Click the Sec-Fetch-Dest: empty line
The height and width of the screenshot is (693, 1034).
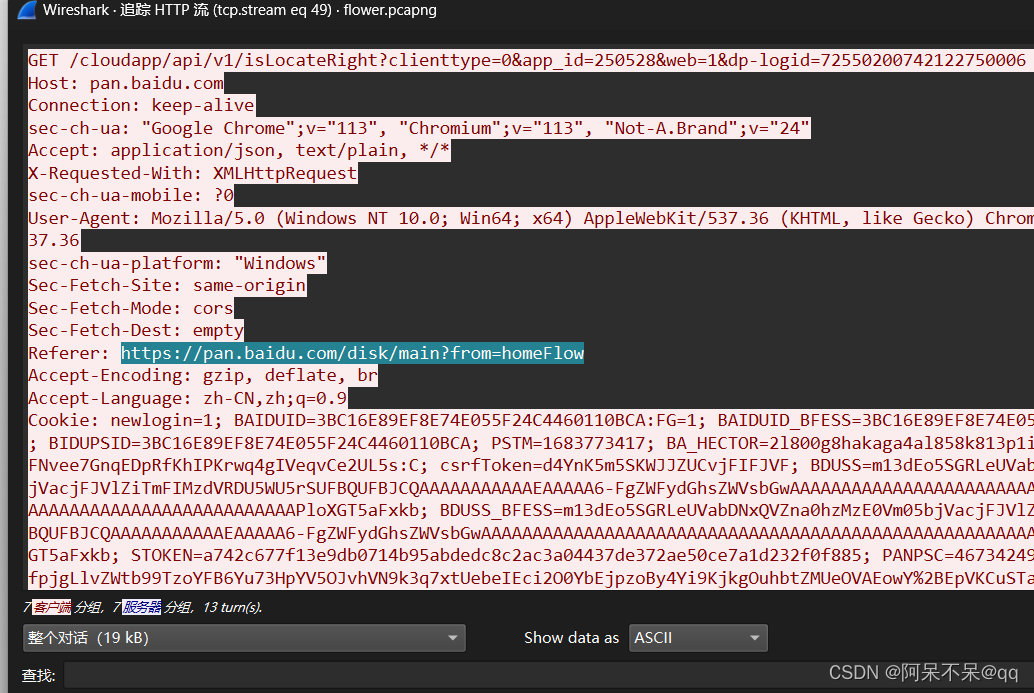[136, 330]
